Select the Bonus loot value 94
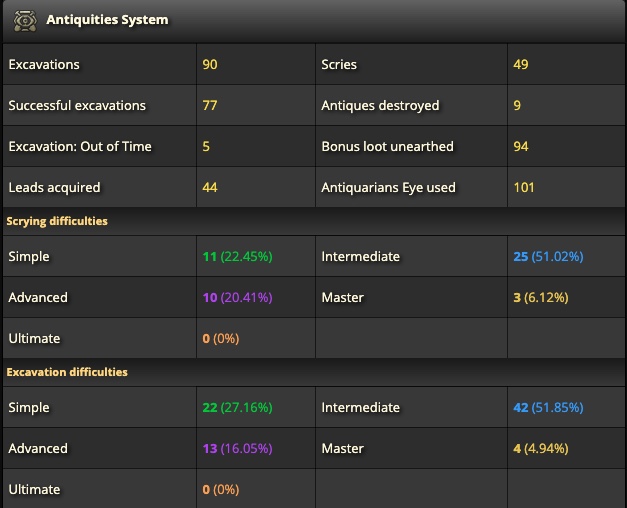Viewport: 627px width, 508px height. tap(521, 146)
